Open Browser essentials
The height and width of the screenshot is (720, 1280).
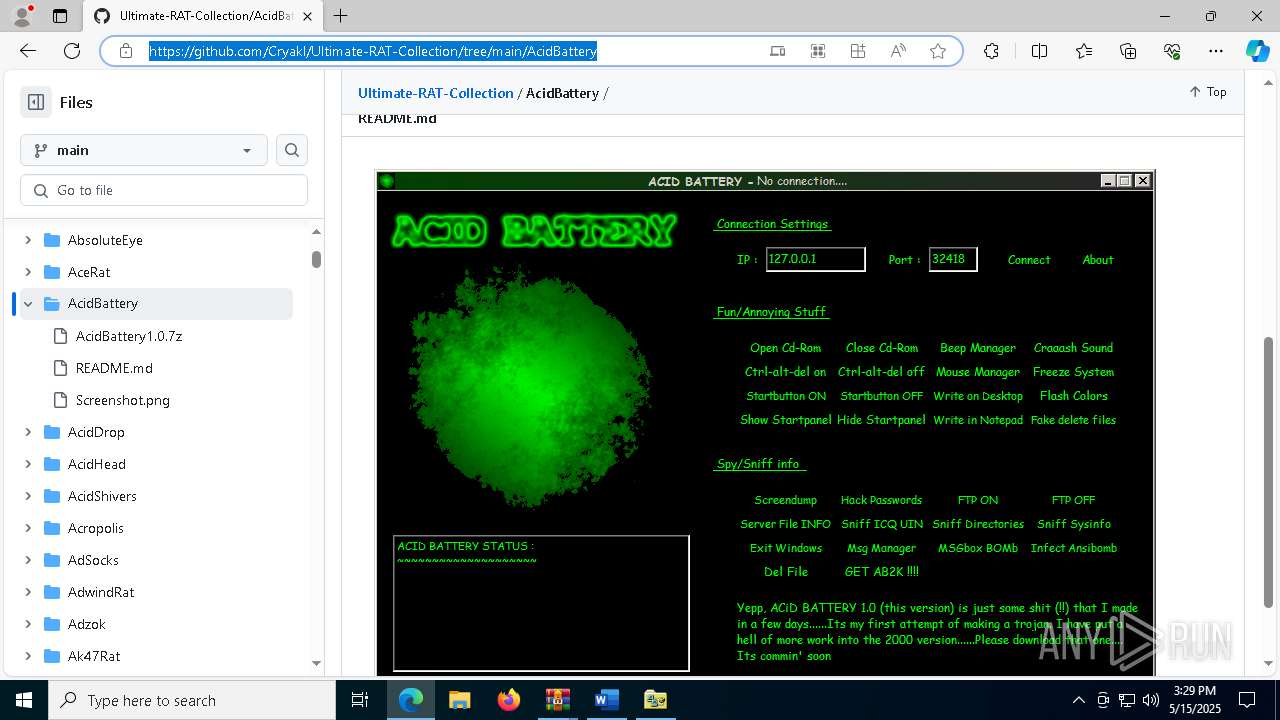pos(1172,51)
